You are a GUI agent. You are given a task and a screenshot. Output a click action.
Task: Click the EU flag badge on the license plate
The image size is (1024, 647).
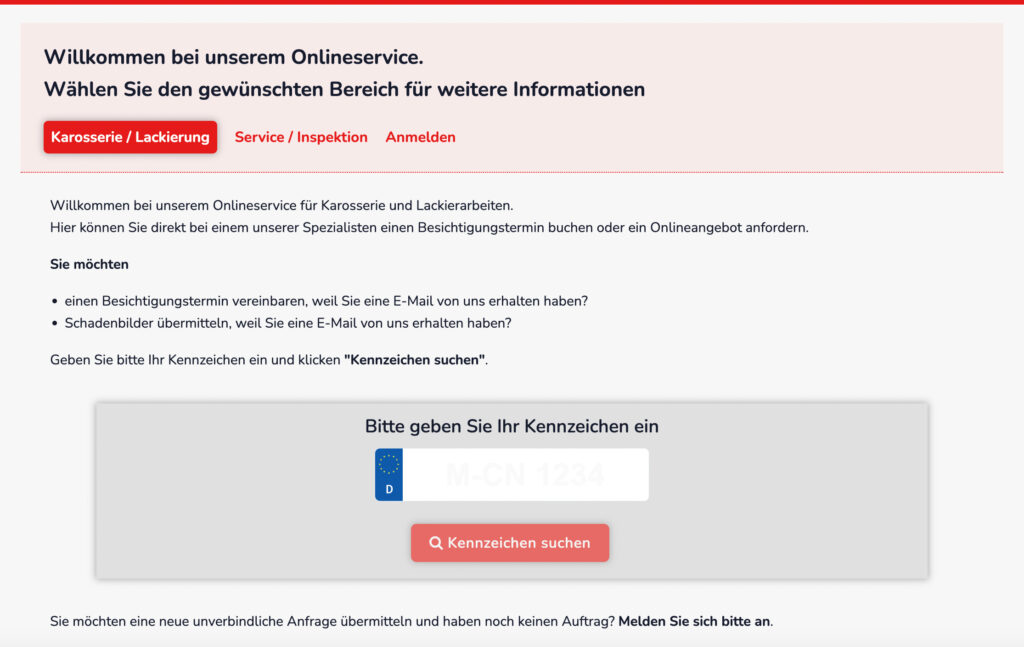388,474
